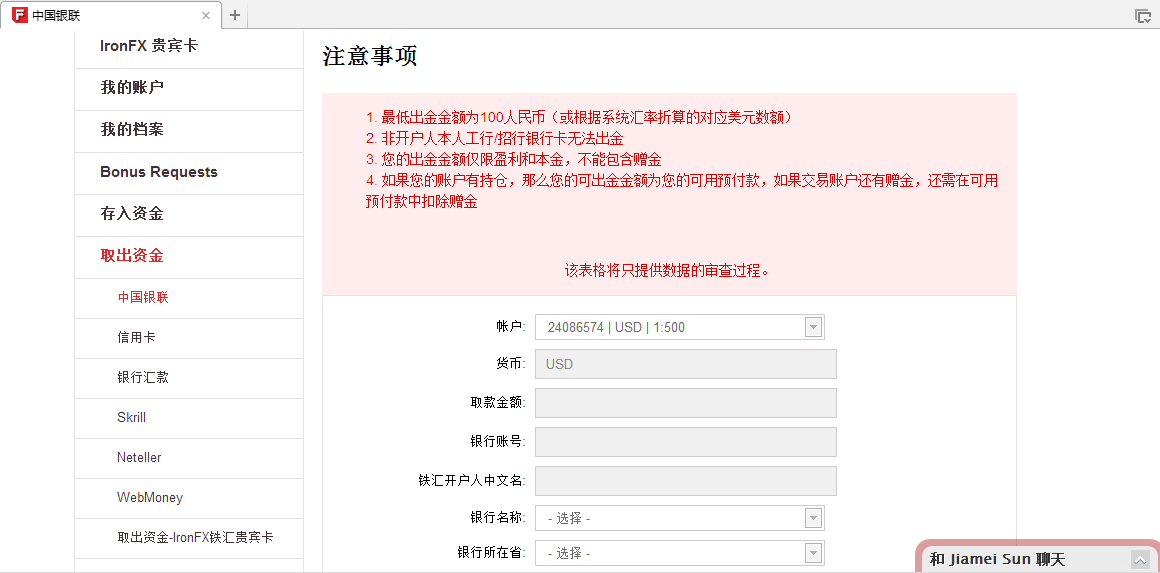1160x573 pixels.
Task: Open a new browser tab with plus icon
Action: (235, 15)
